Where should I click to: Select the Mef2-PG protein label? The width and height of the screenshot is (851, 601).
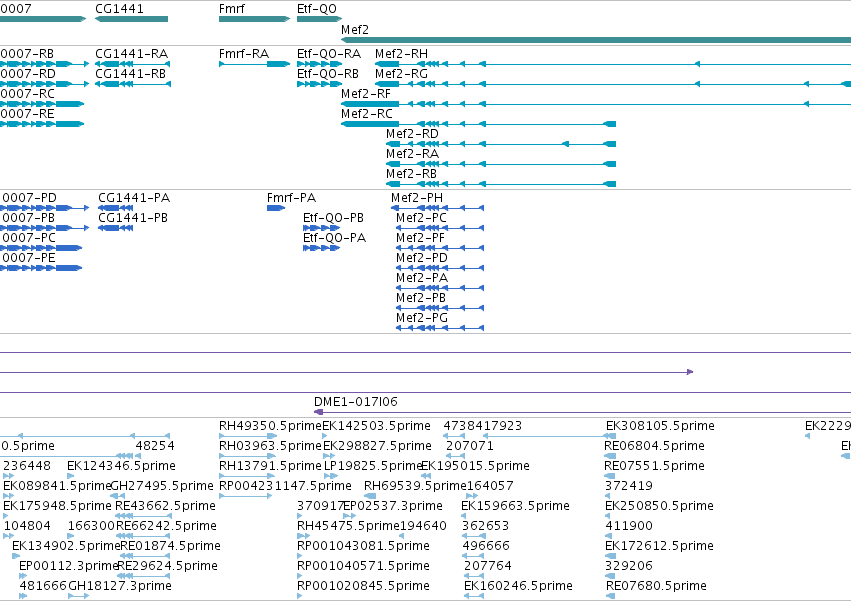click(x=422, y=319)
